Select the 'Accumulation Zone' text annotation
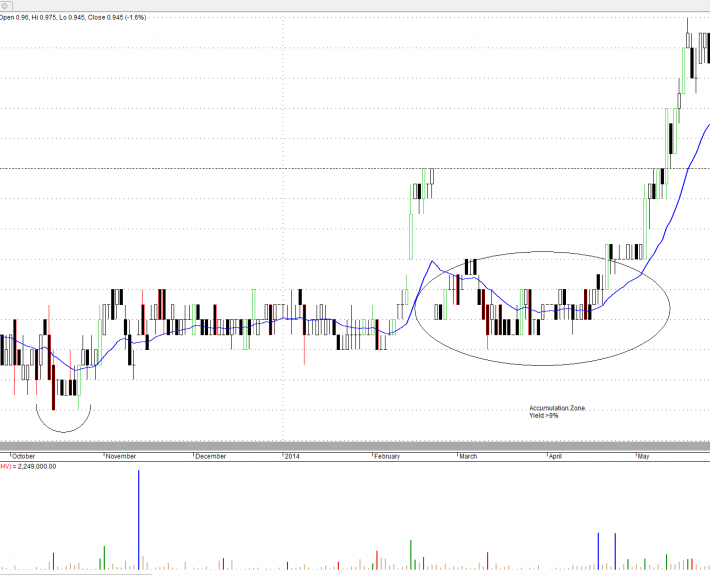The width and height of the screenshot is (710, 575). [557, 408]
